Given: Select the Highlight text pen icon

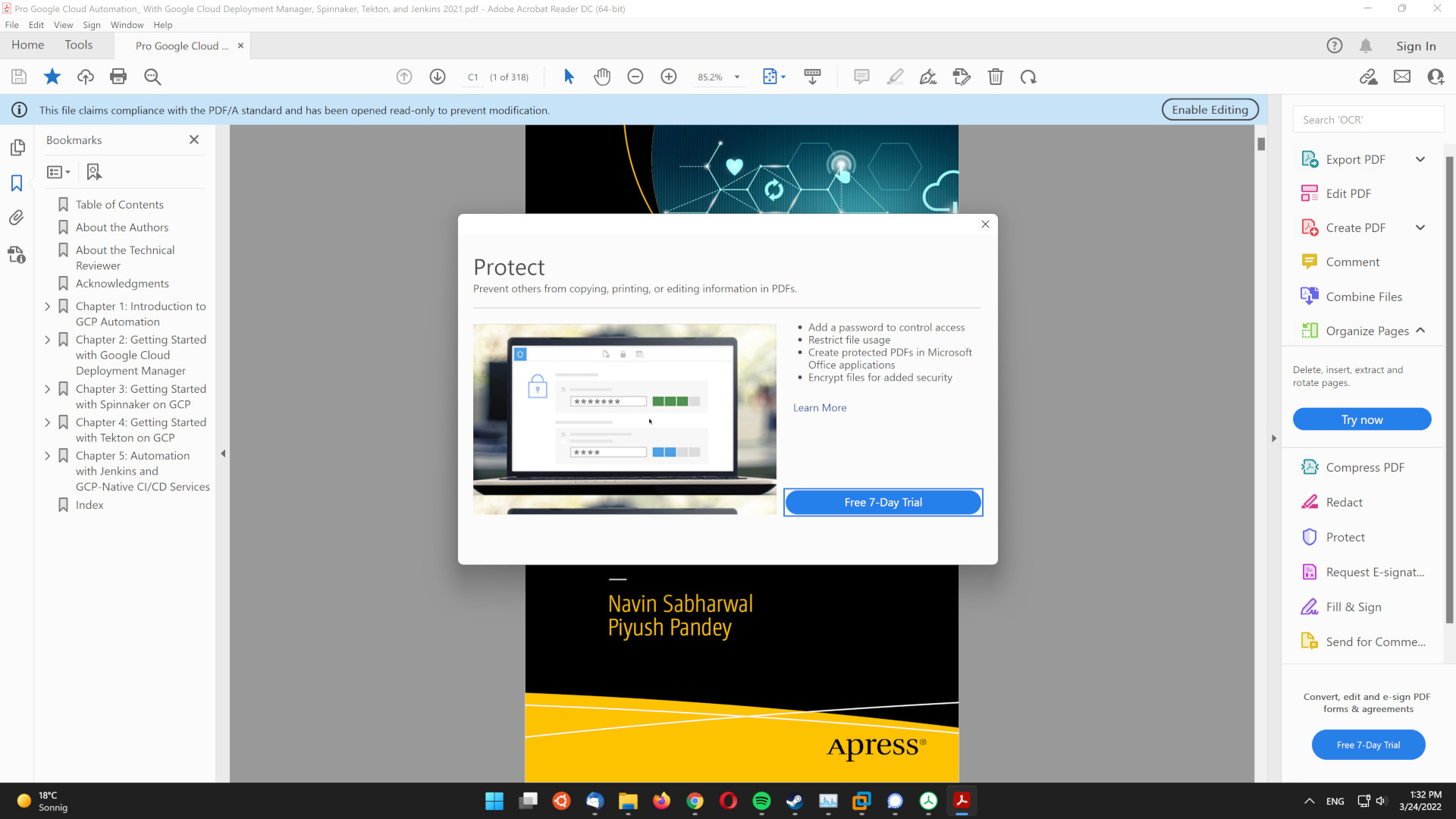Looking at the screenshot, I should click(x=895, y=77).
